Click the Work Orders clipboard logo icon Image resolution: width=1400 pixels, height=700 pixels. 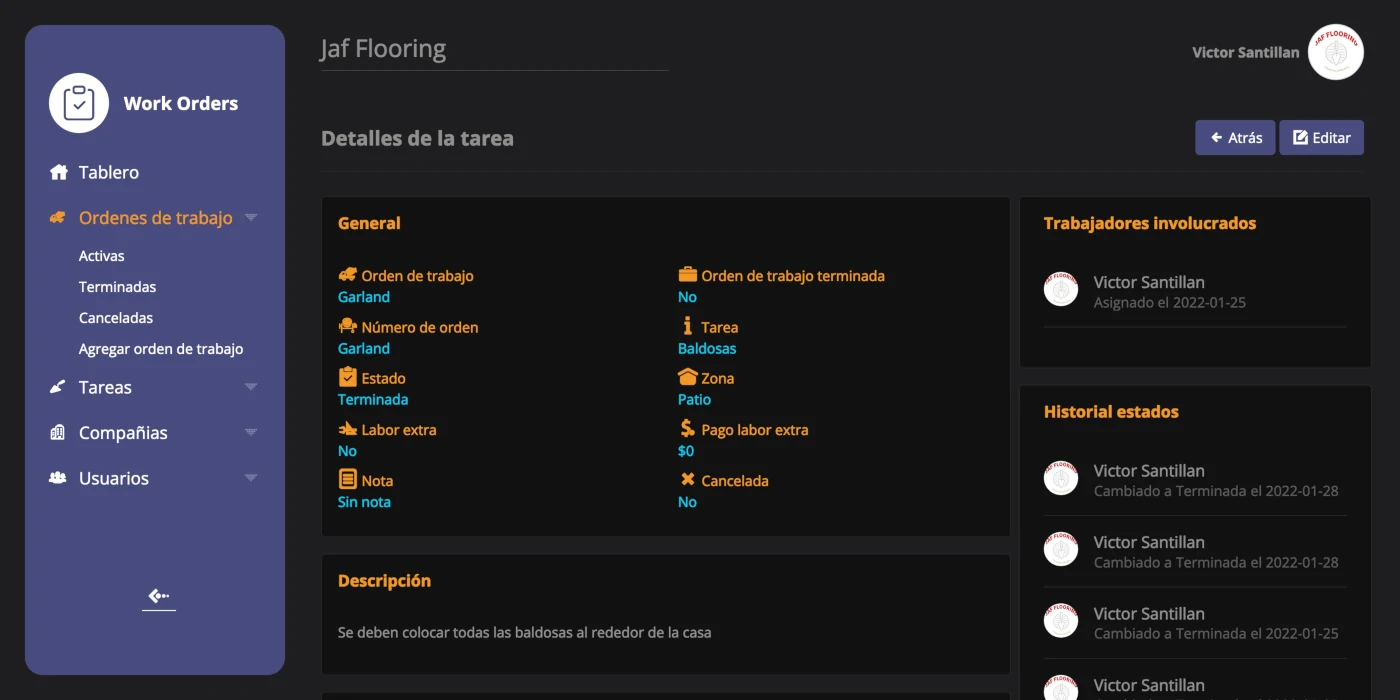[x=79, y=102]
